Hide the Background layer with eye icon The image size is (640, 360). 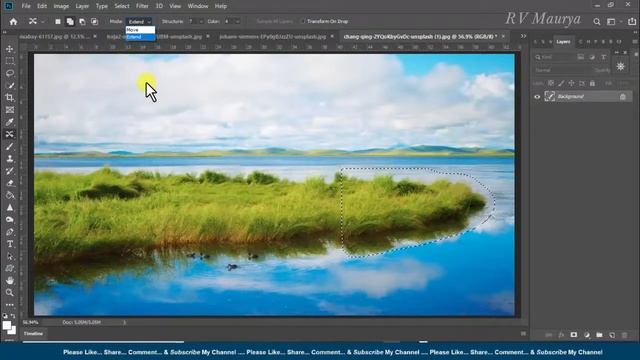tap(537, 97)
